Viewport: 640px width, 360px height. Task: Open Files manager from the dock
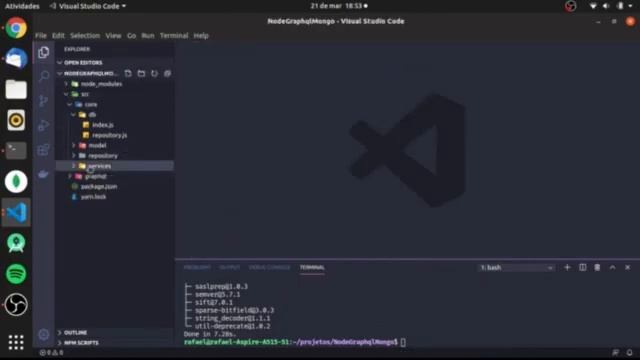[16, 89]
